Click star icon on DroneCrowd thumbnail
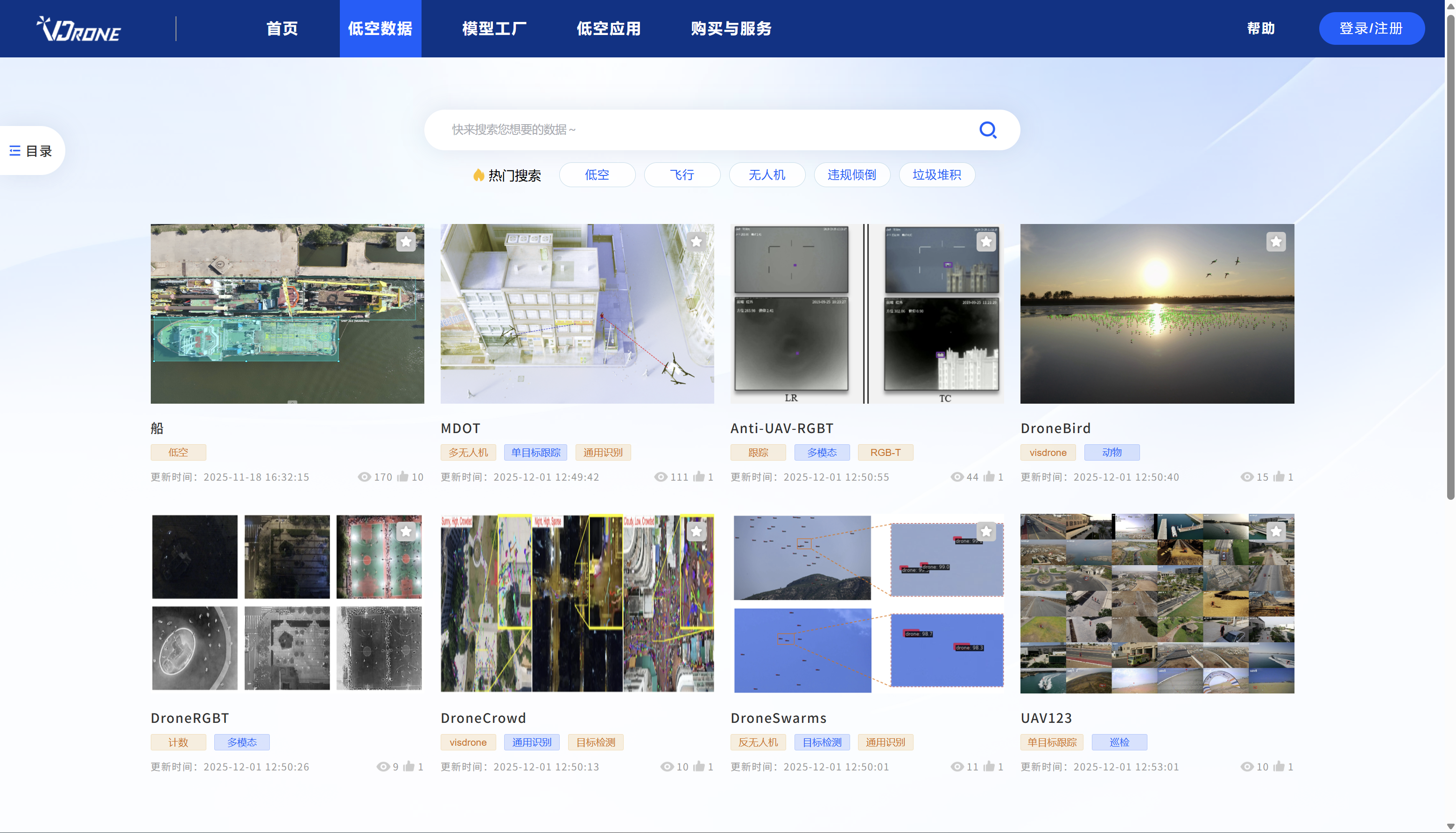 (x=696, y=532)
